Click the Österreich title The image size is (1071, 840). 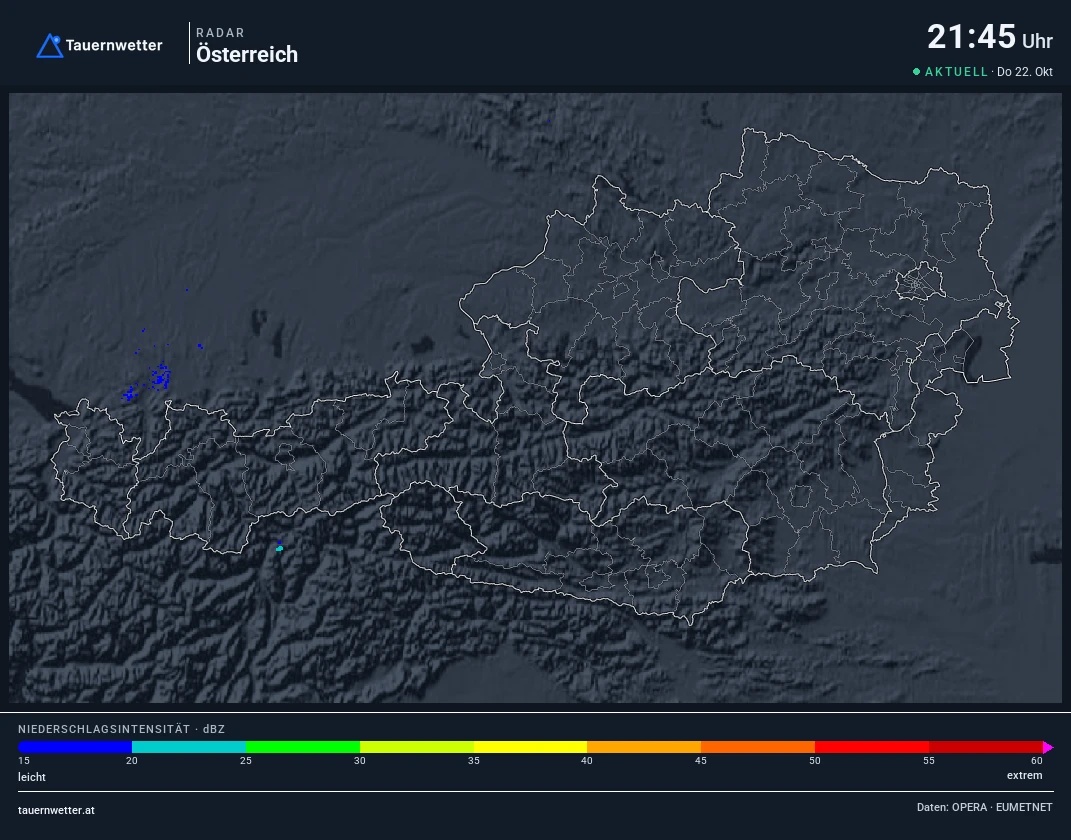tap(247, 55)
